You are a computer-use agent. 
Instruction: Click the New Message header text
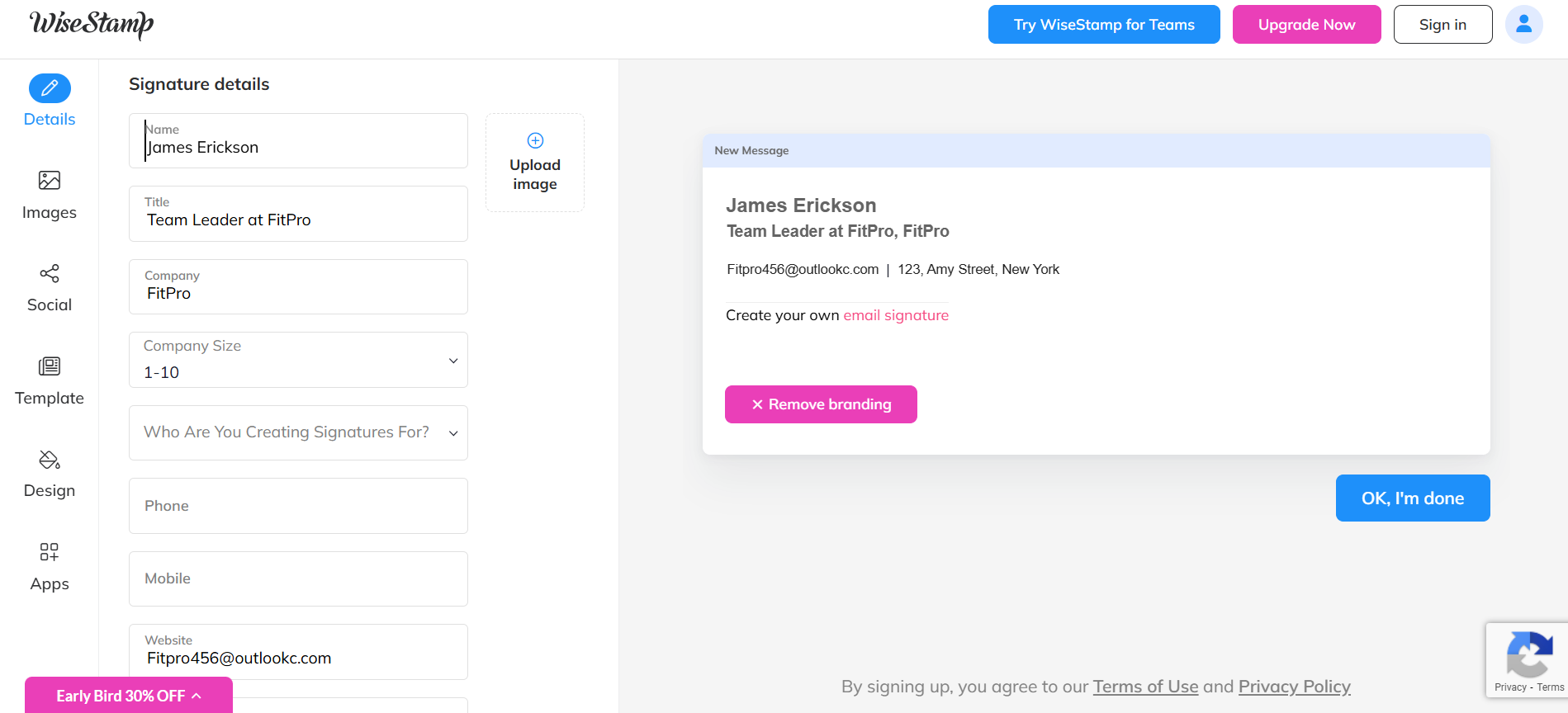pos(751,150)
